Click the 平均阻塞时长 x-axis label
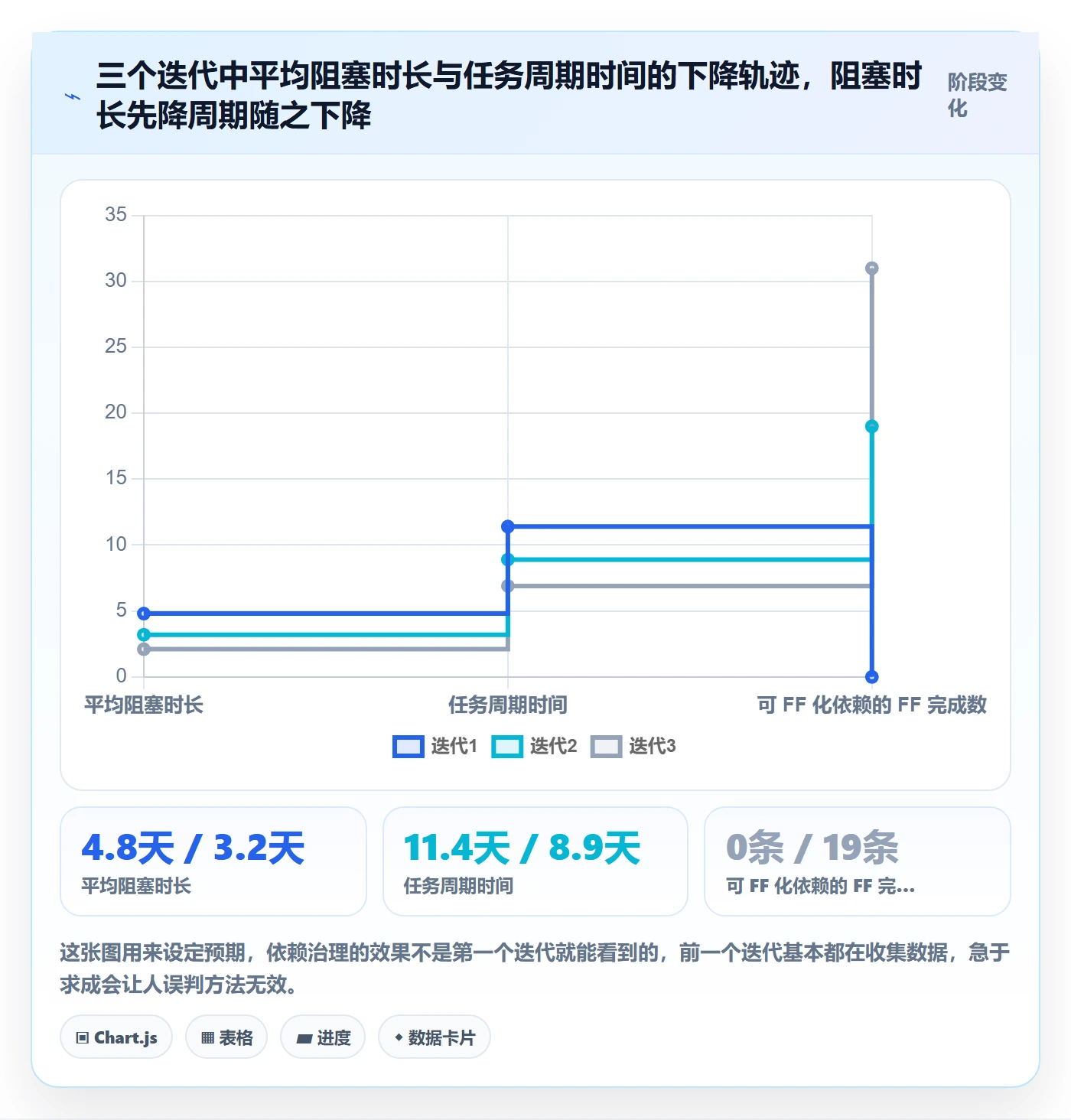Screen dimensions: 1071x1120 click(x=144, y=705)
